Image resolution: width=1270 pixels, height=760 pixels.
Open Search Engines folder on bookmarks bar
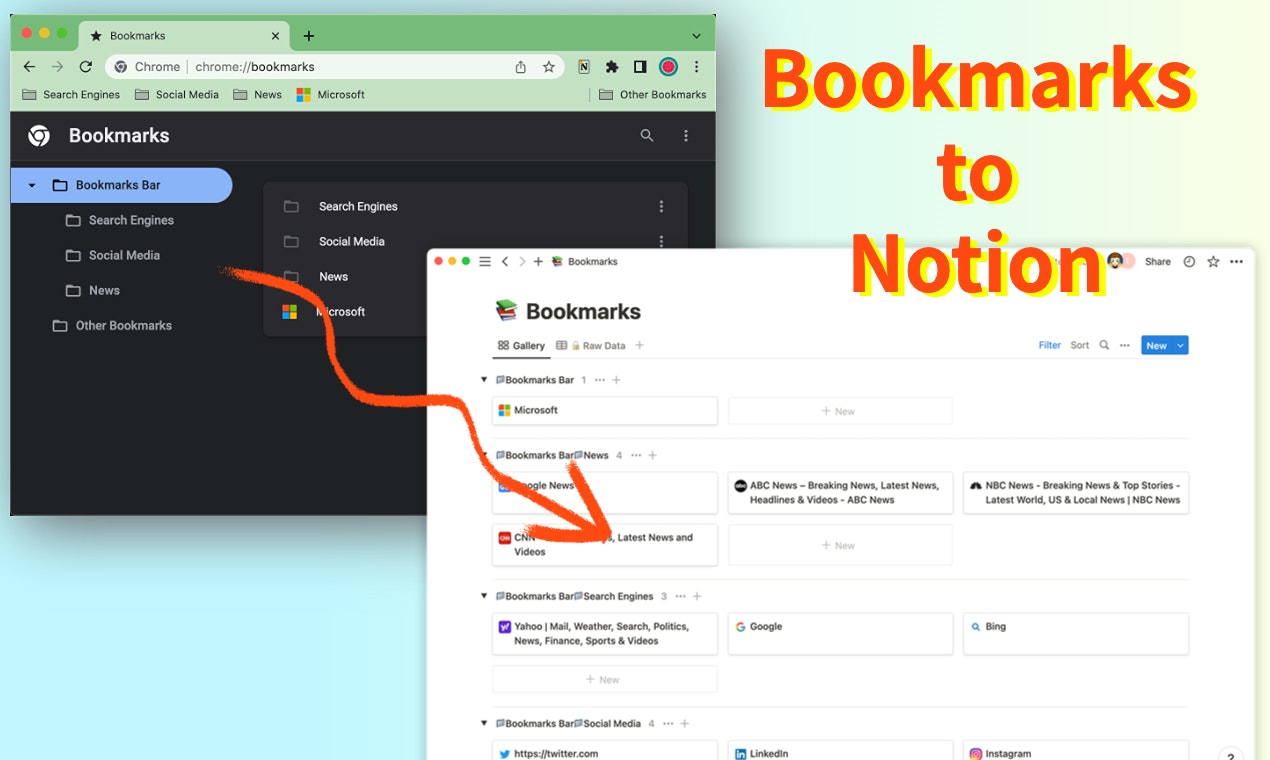point(71,95)
